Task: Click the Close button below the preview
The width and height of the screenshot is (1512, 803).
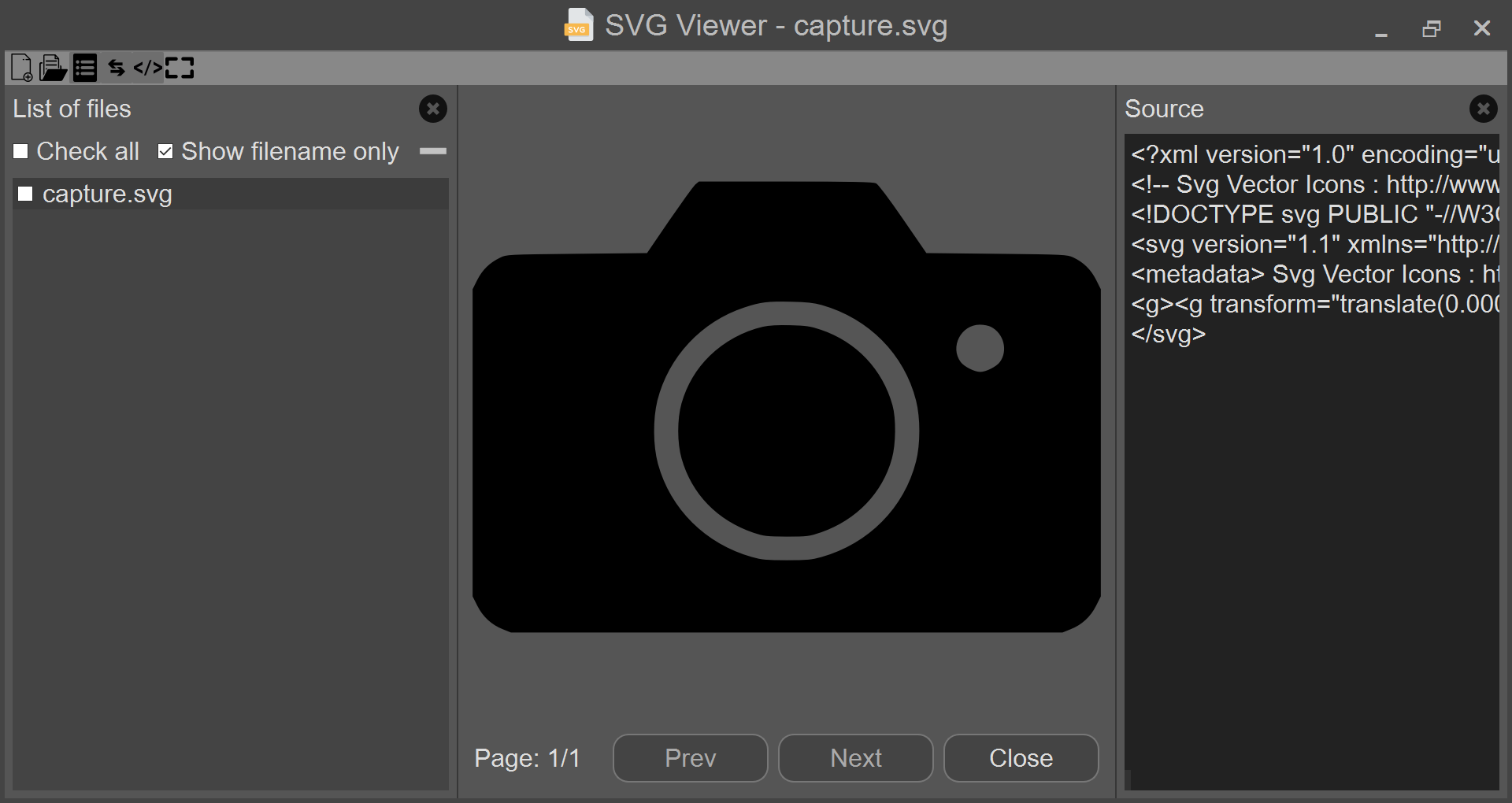Action: (1021, 758)
